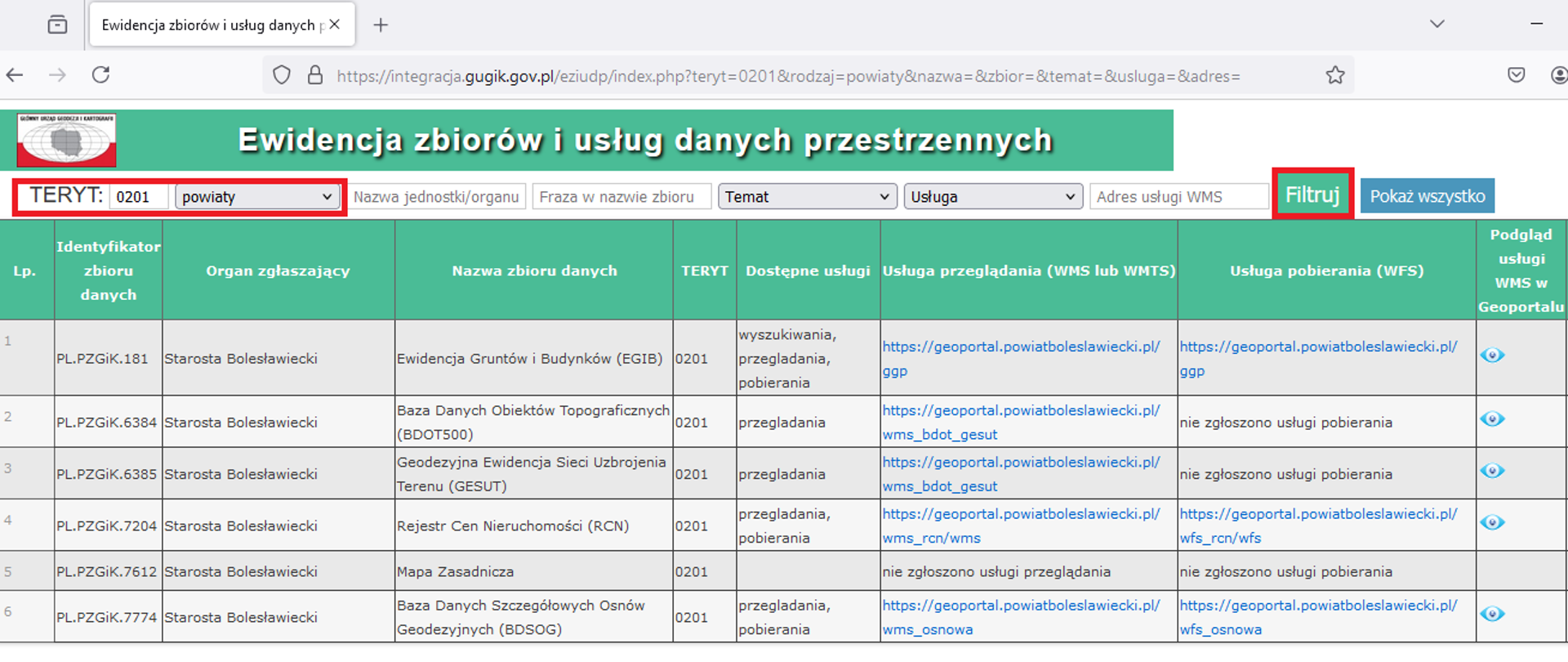
Task: Open EGIB WMS link ending ggp
Action: [x=1021, y=359]
